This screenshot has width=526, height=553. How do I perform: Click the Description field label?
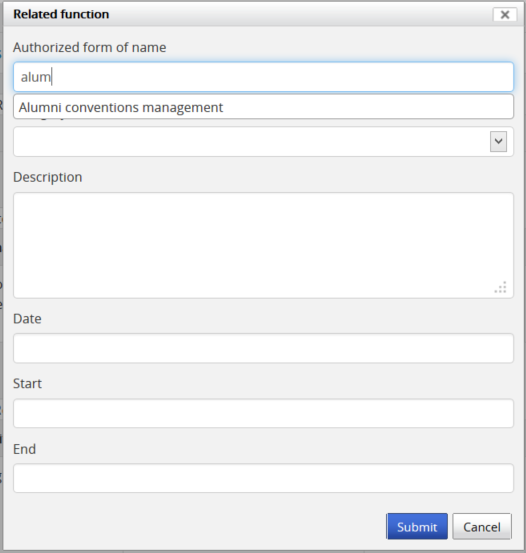[x=48, y=177]
